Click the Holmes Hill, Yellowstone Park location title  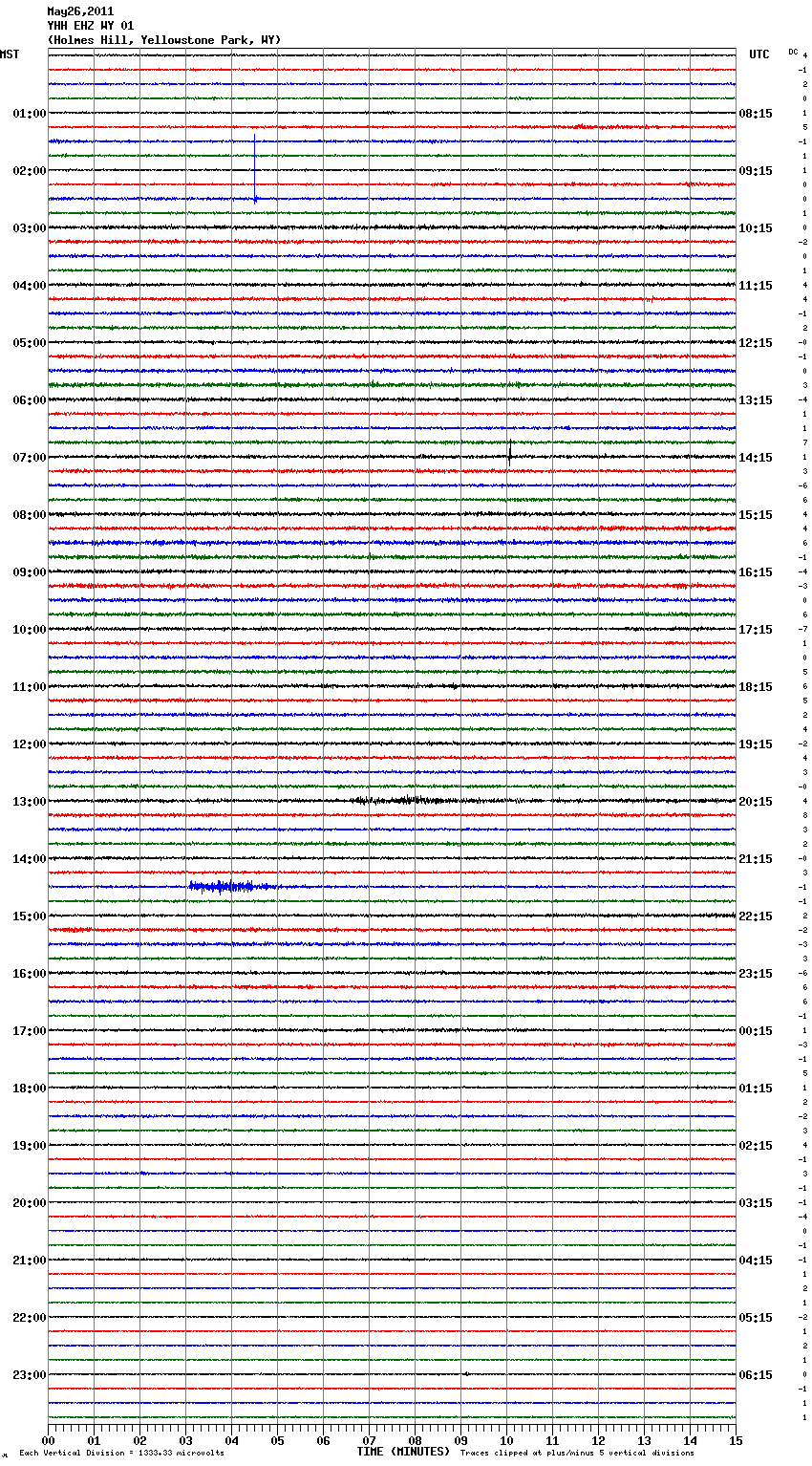click(x=164, y=40)
